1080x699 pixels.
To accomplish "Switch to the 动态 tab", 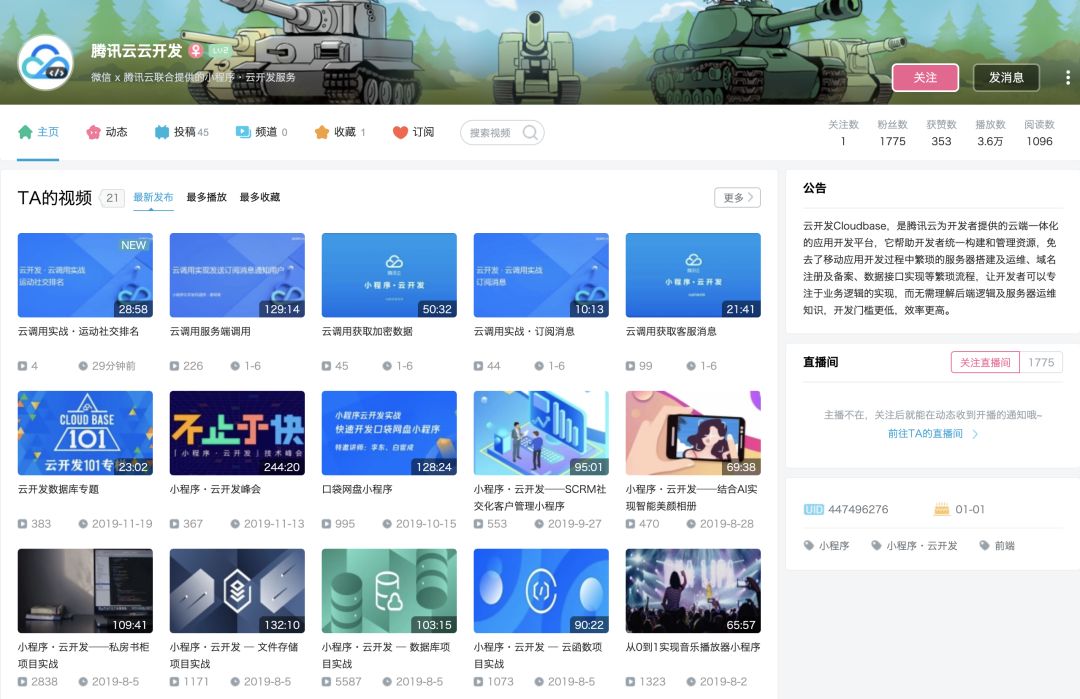I will 107,132.
